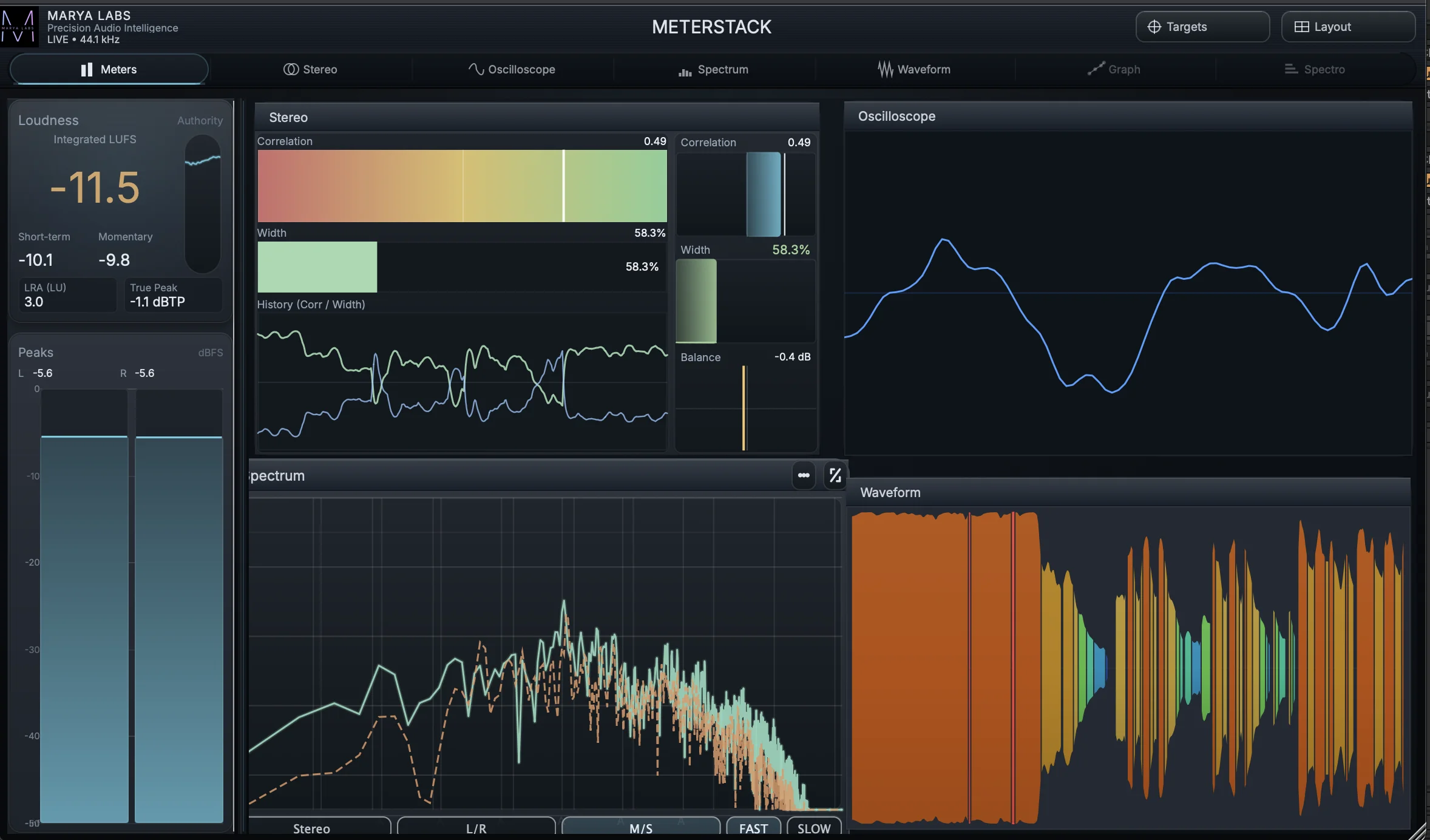
Task: Click the True Peak readout box
Action: 173,295
